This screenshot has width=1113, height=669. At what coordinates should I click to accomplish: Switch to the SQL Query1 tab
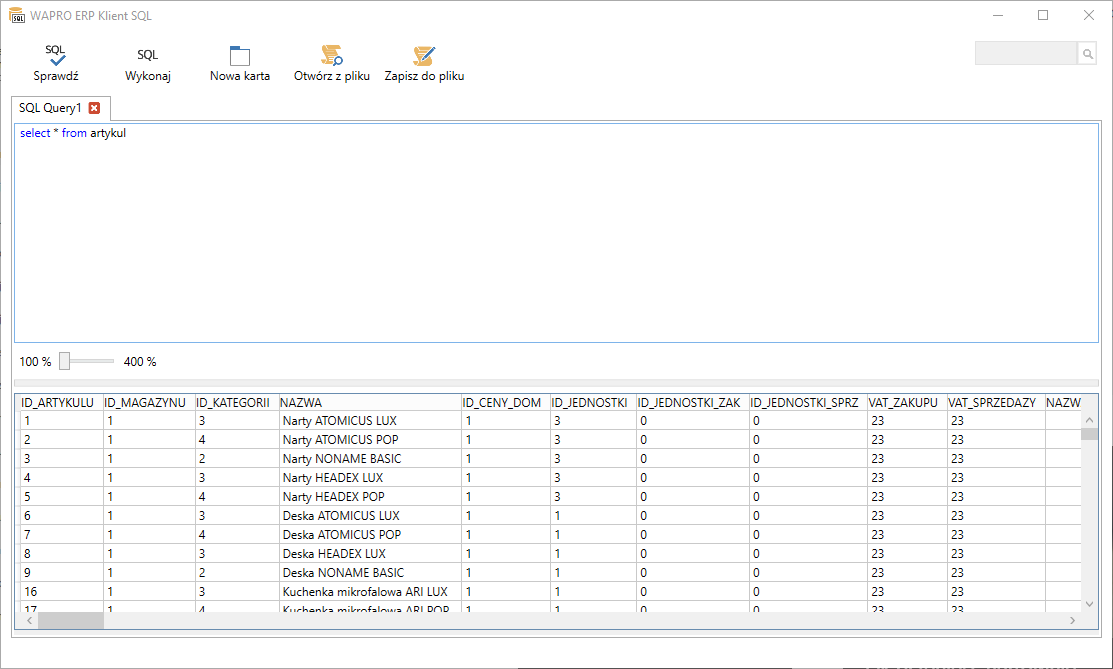(50, 108)
